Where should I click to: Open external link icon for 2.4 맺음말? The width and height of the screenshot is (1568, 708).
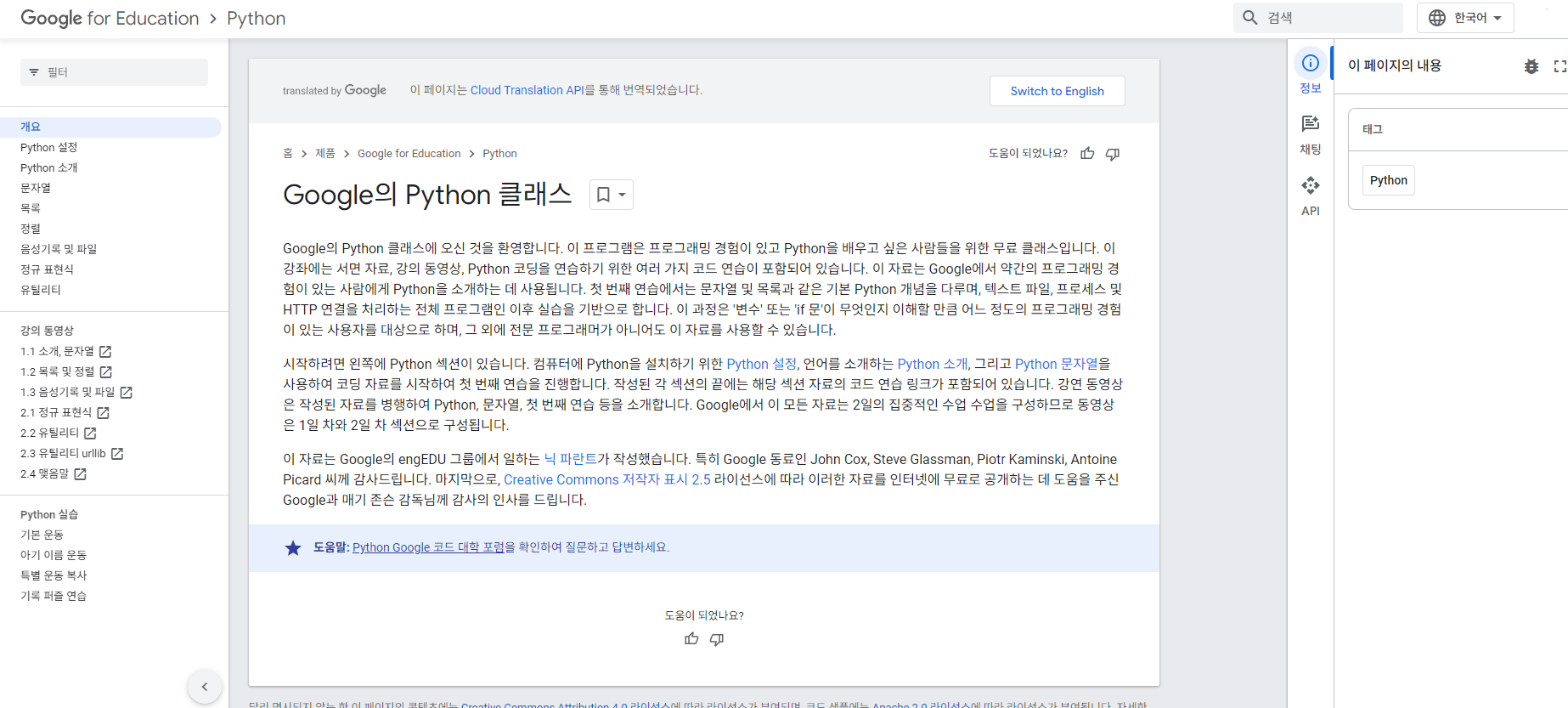pos(81,474)
